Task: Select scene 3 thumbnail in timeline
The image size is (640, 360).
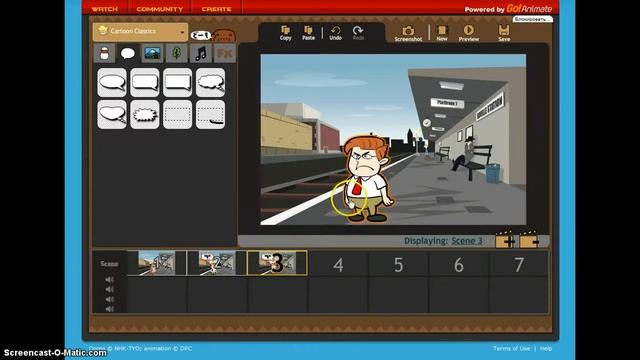Action: pyautogui.click(x=277, y=263)
